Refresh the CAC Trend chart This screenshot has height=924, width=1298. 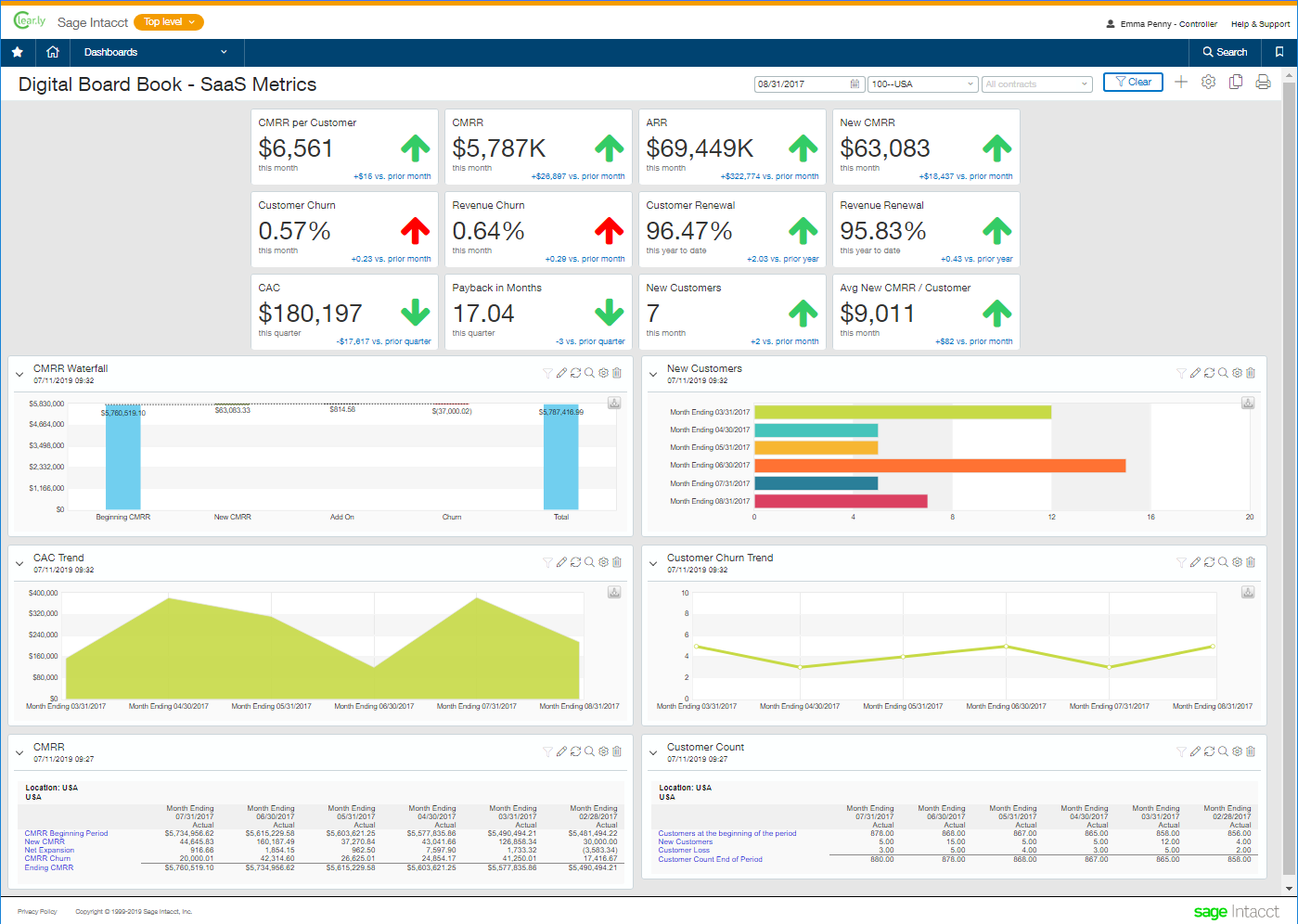coord(575,562)
